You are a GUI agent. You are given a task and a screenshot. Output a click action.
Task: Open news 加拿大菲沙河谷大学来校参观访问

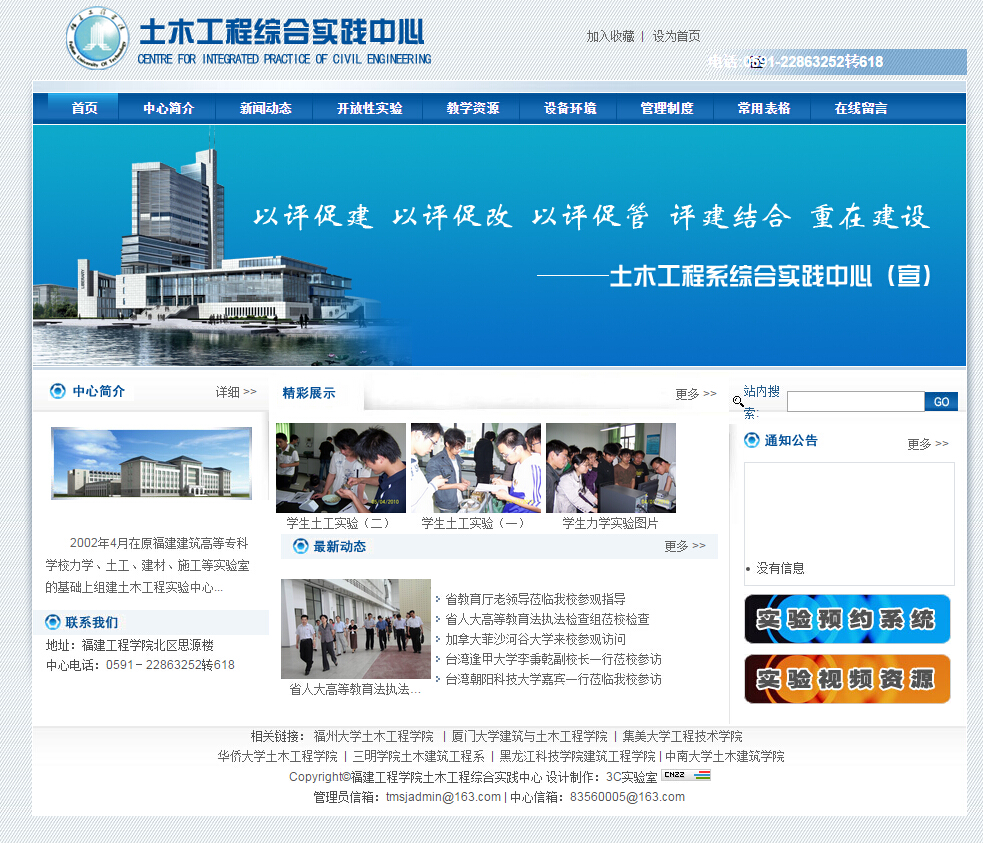(x=535, y=639)
